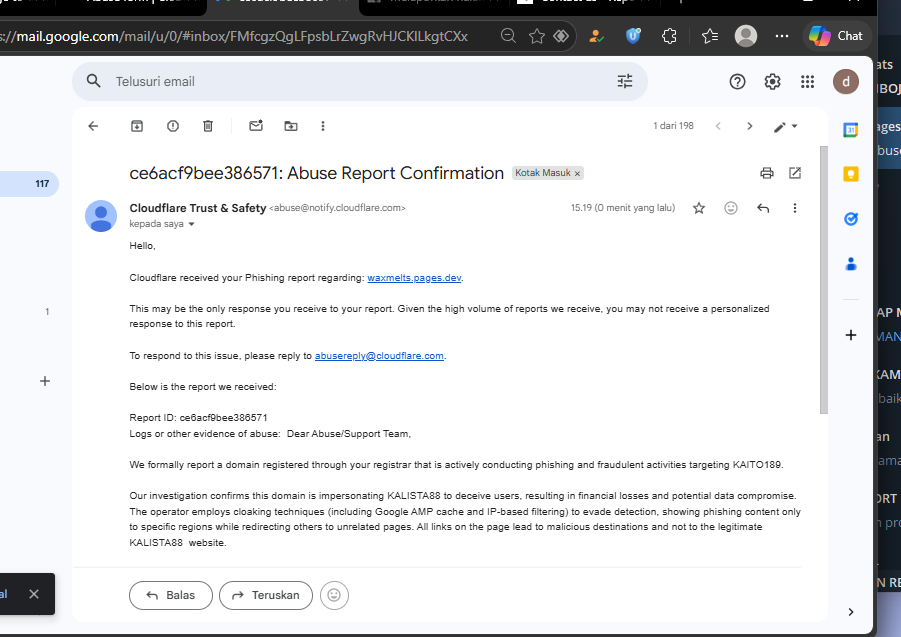901x637 pixels.
Task: Open Copilot Chat button
Action: 837,36
